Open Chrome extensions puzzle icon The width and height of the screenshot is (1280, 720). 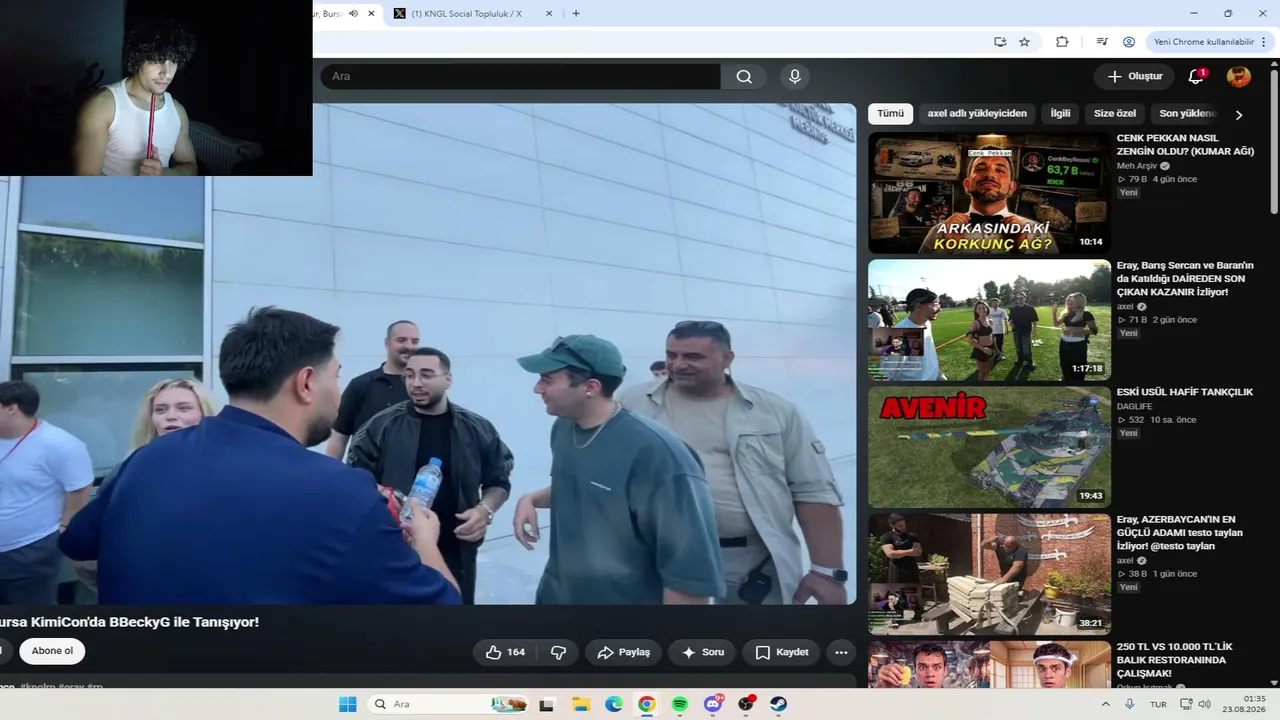pos(1062,42)
